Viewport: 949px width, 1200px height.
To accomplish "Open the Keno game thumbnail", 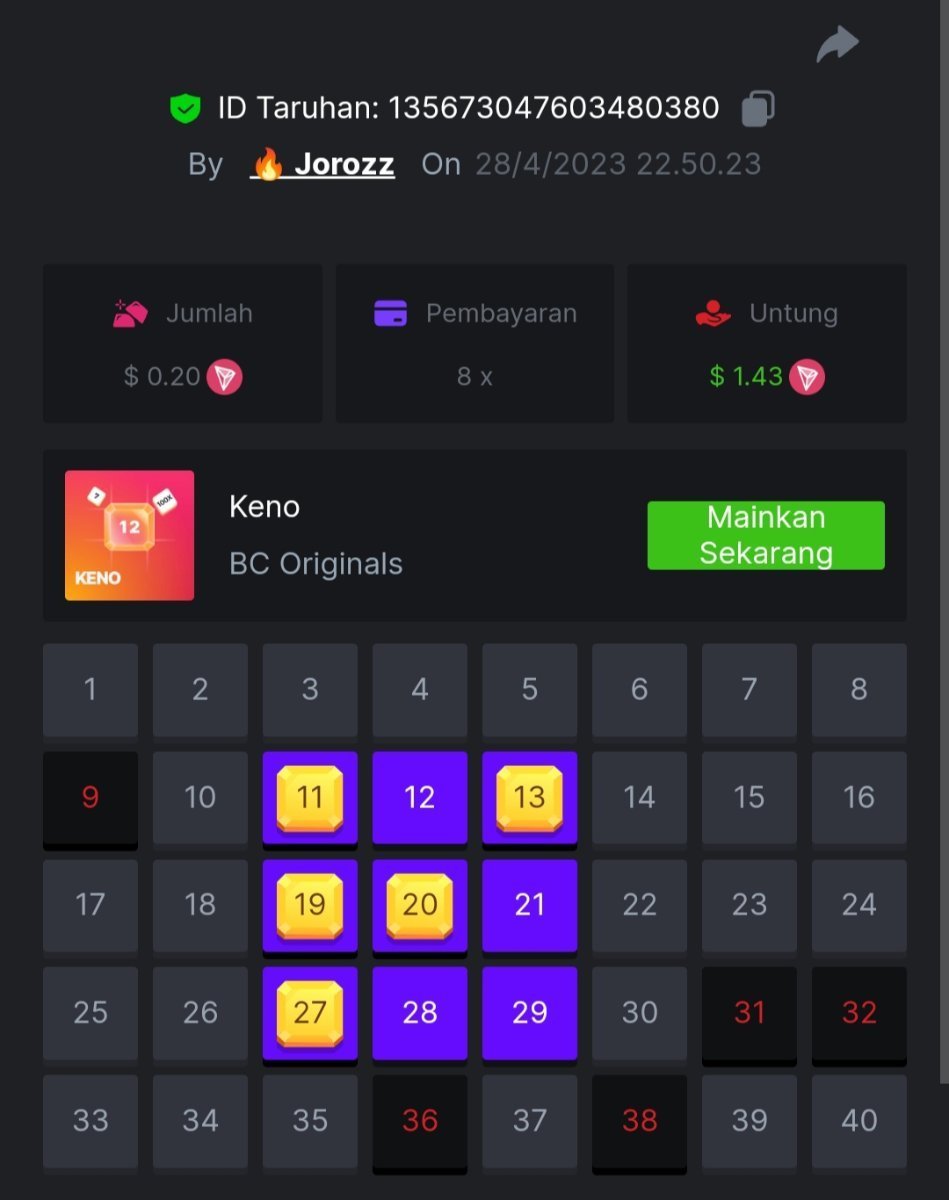I will (x=130, y=535).
